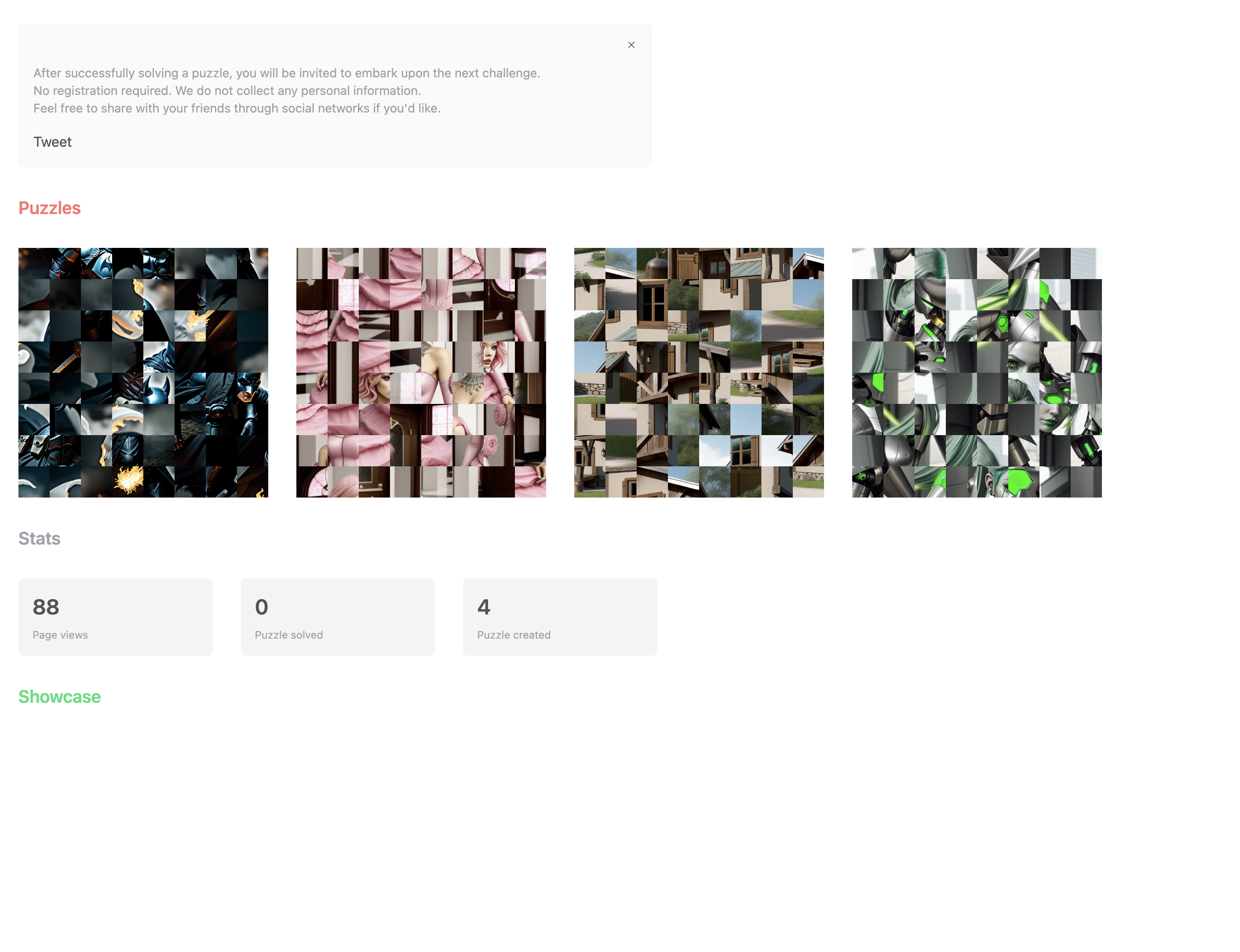Pick the silver necklace tile

coord(468,388)
